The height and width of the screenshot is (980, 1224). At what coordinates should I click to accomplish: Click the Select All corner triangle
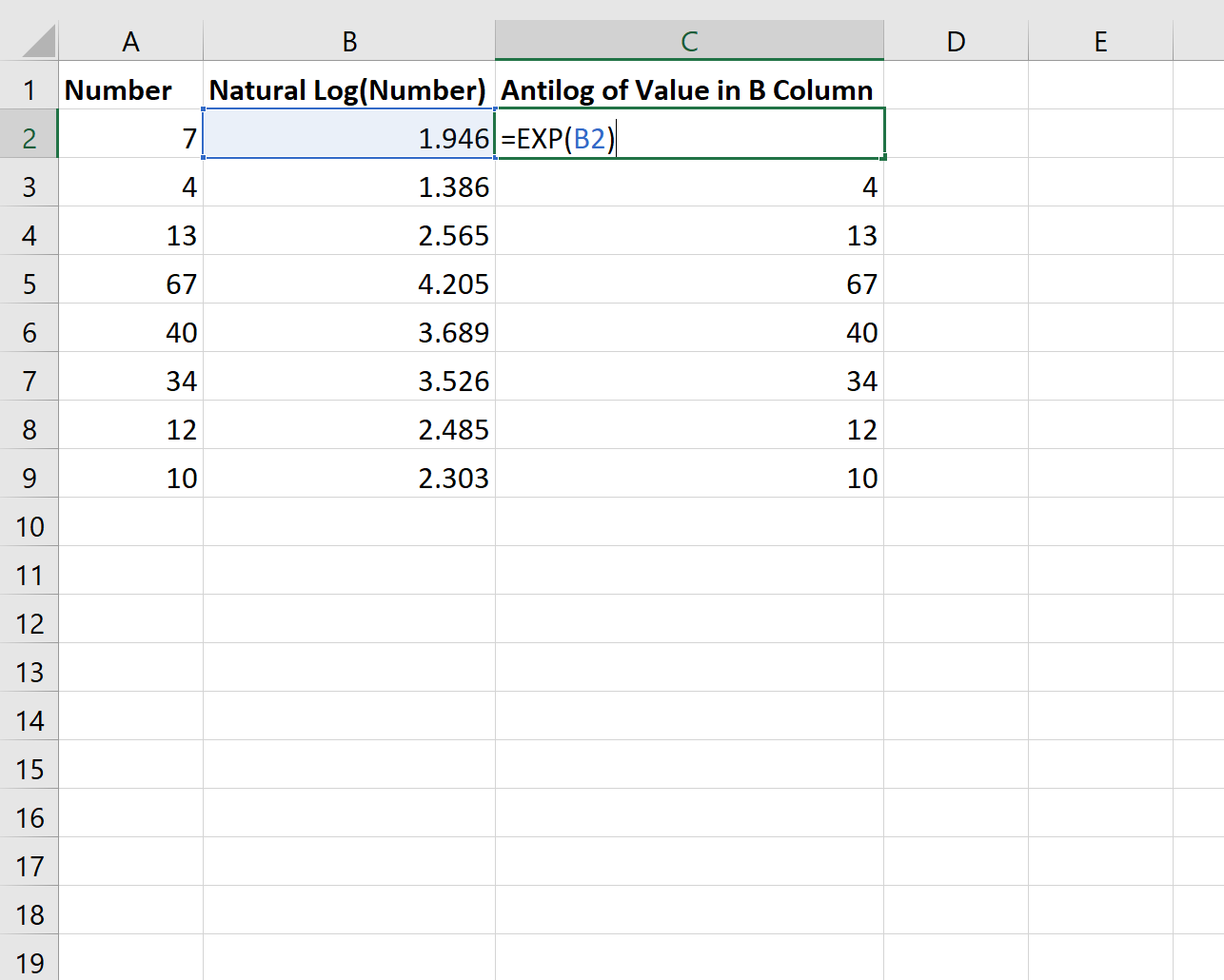click(x=38, y=42)
